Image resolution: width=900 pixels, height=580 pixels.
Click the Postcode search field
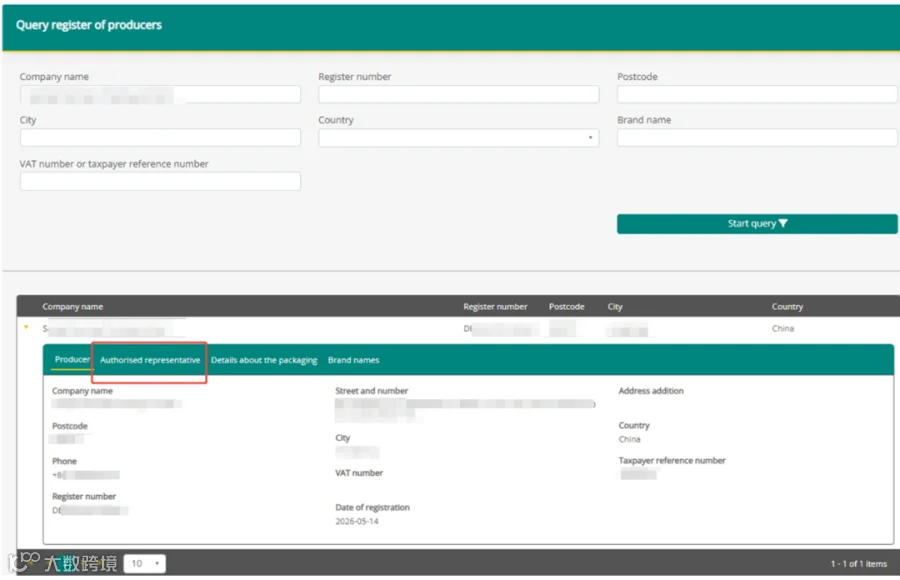[757, 95]
